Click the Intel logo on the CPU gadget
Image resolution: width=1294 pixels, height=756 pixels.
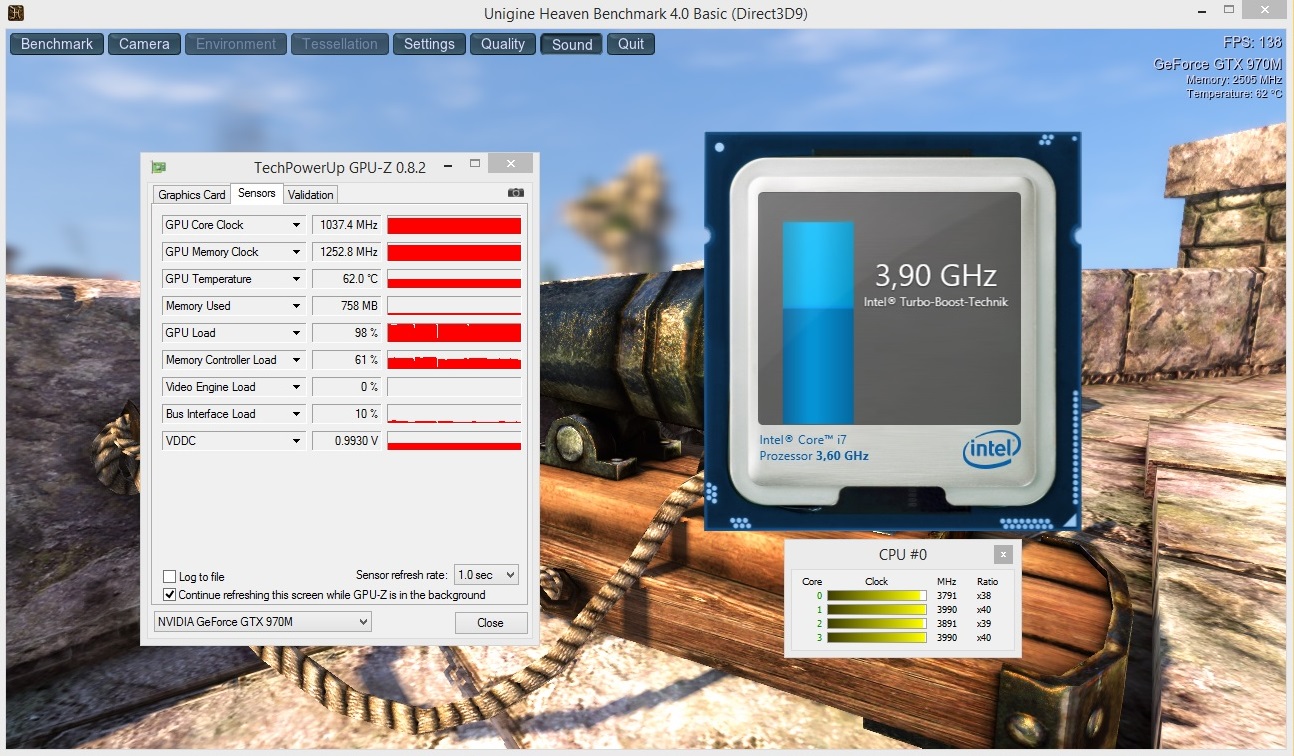tap(990, 450)
